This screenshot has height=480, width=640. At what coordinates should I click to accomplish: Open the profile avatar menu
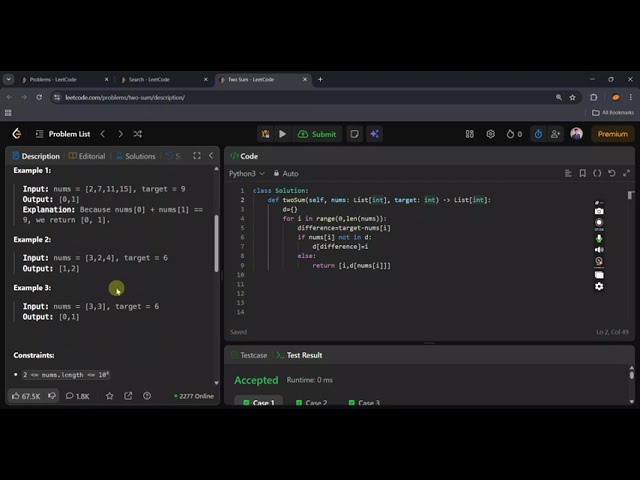(576, 133)
